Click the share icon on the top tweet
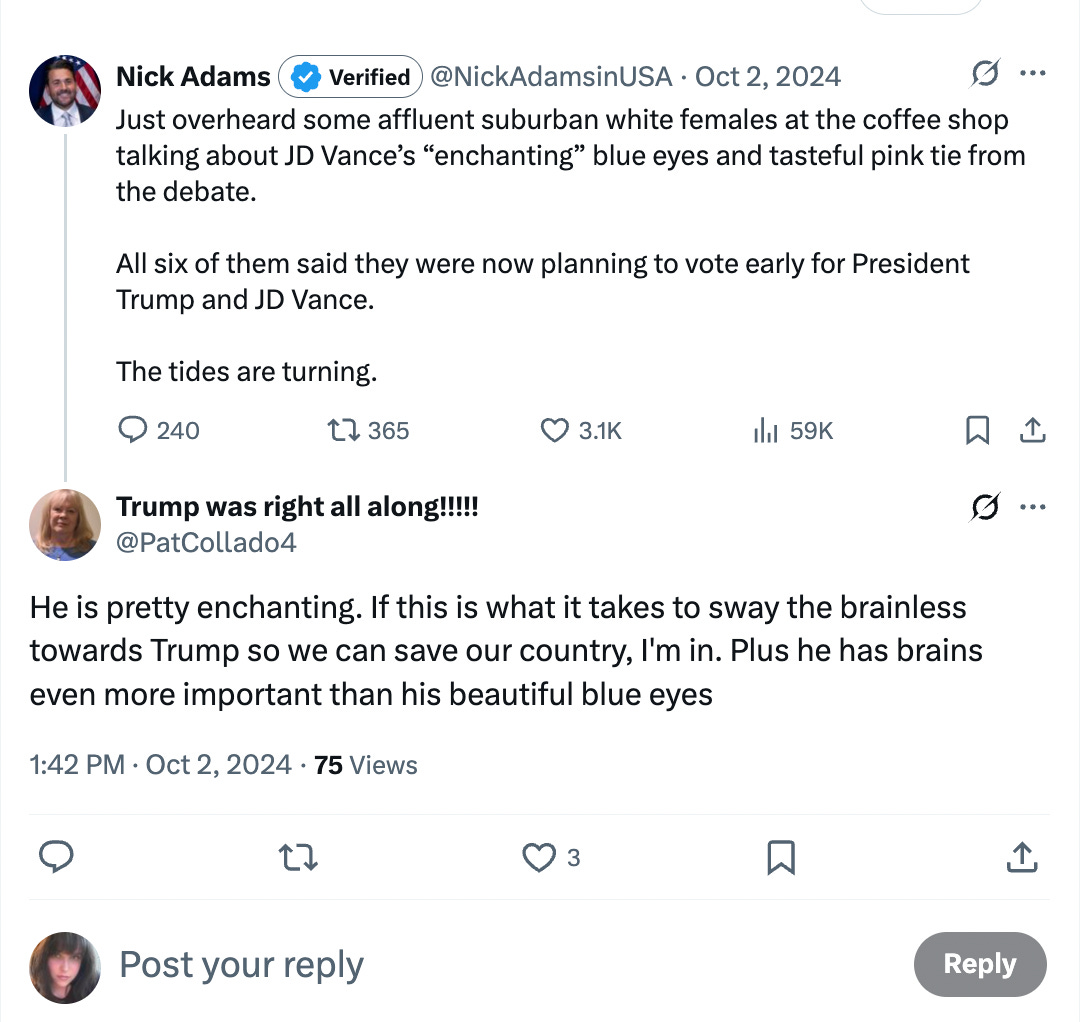1086x1022 pixels. coord(1033,430)
